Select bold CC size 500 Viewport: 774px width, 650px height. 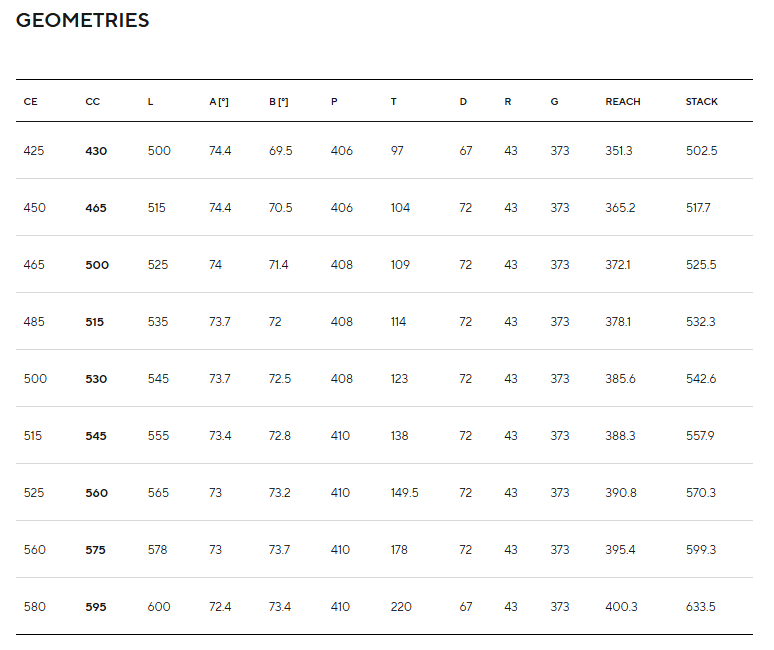(97, 265)
